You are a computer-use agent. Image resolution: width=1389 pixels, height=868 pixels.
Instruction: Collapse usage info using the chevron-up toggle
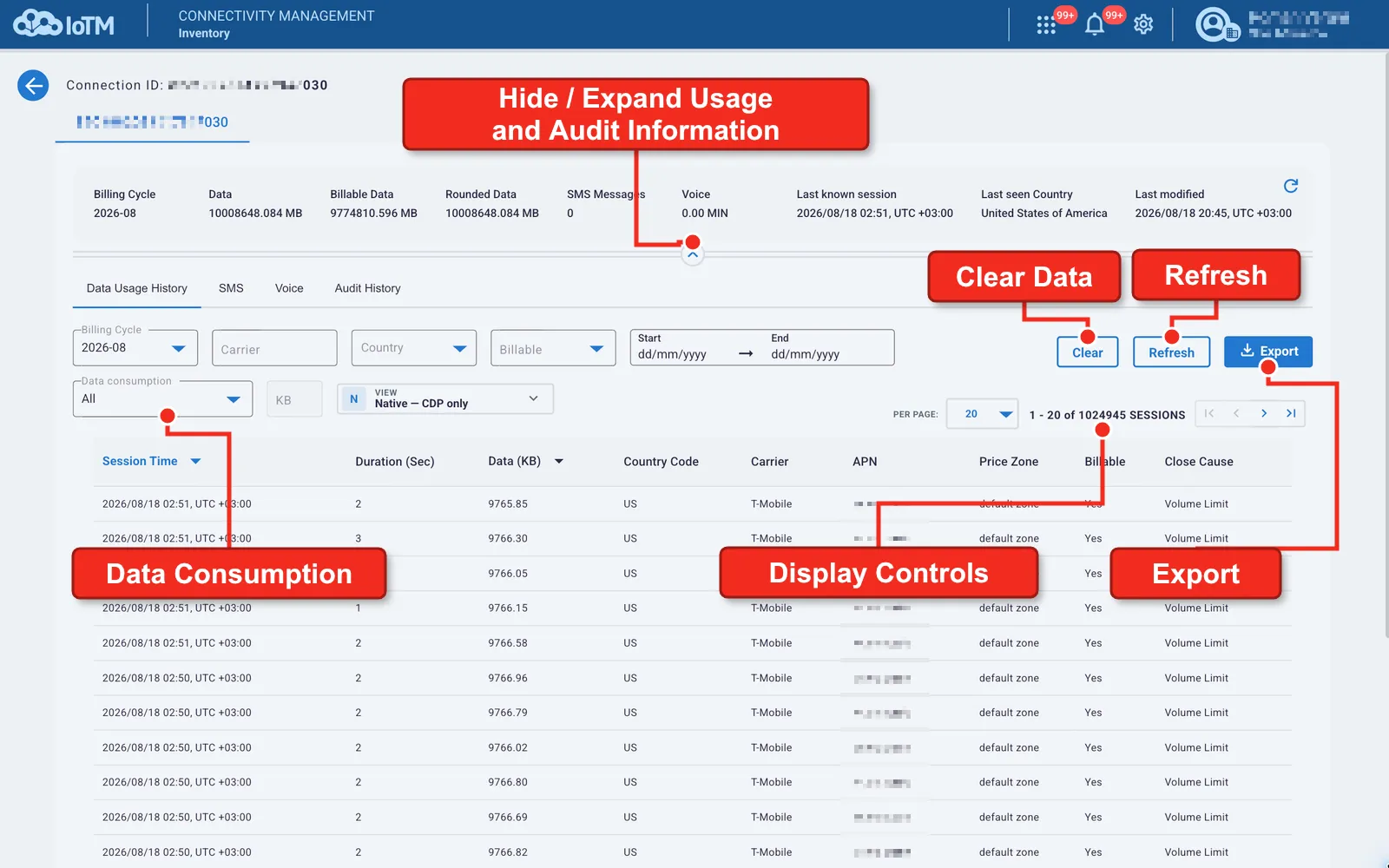[692, 255]
